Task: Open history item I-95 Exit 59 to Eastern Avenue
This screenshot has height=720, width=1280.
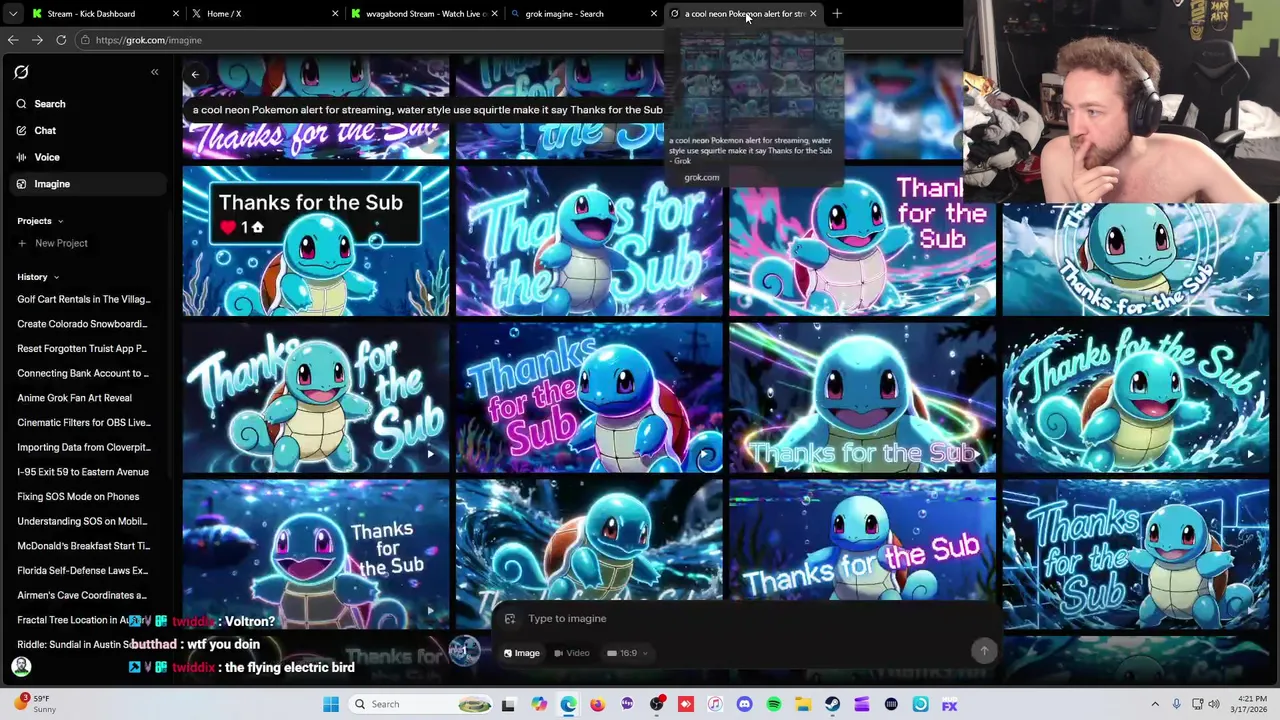Action: coord(83,472)
